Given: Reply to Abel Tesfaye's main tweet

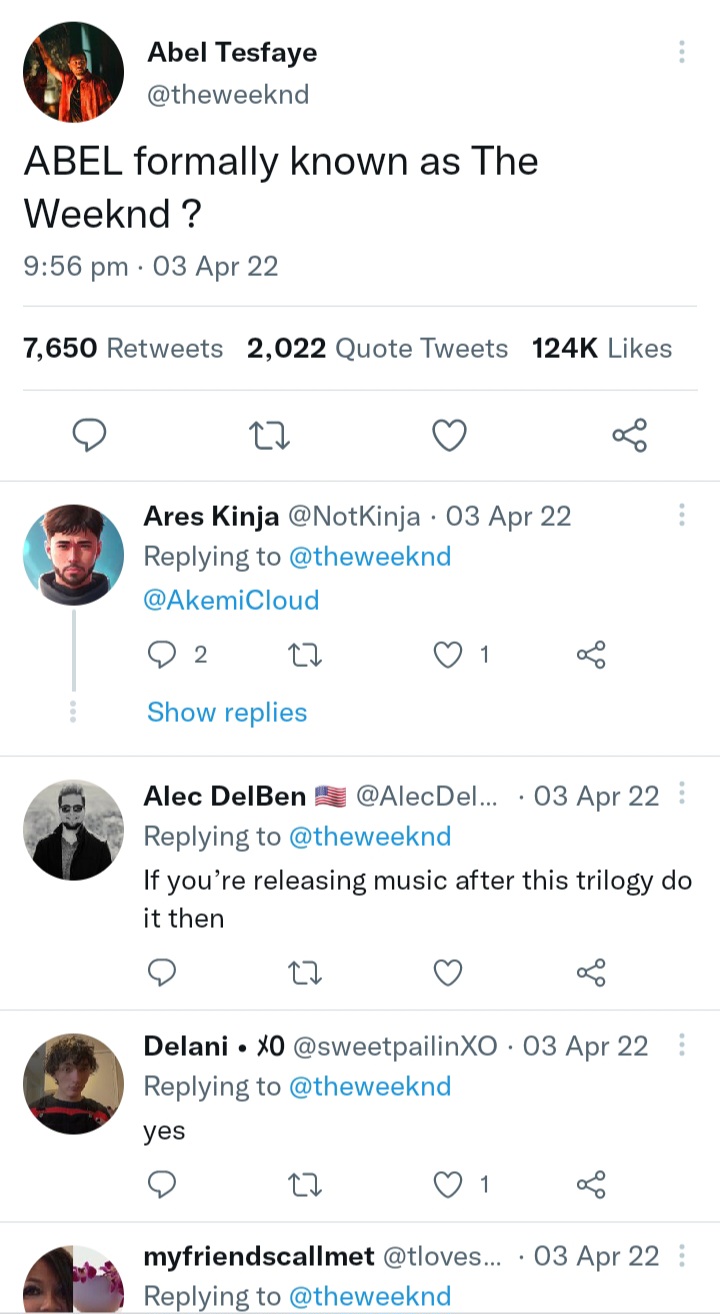Looking at the screenshot, I should click(91, 435).
